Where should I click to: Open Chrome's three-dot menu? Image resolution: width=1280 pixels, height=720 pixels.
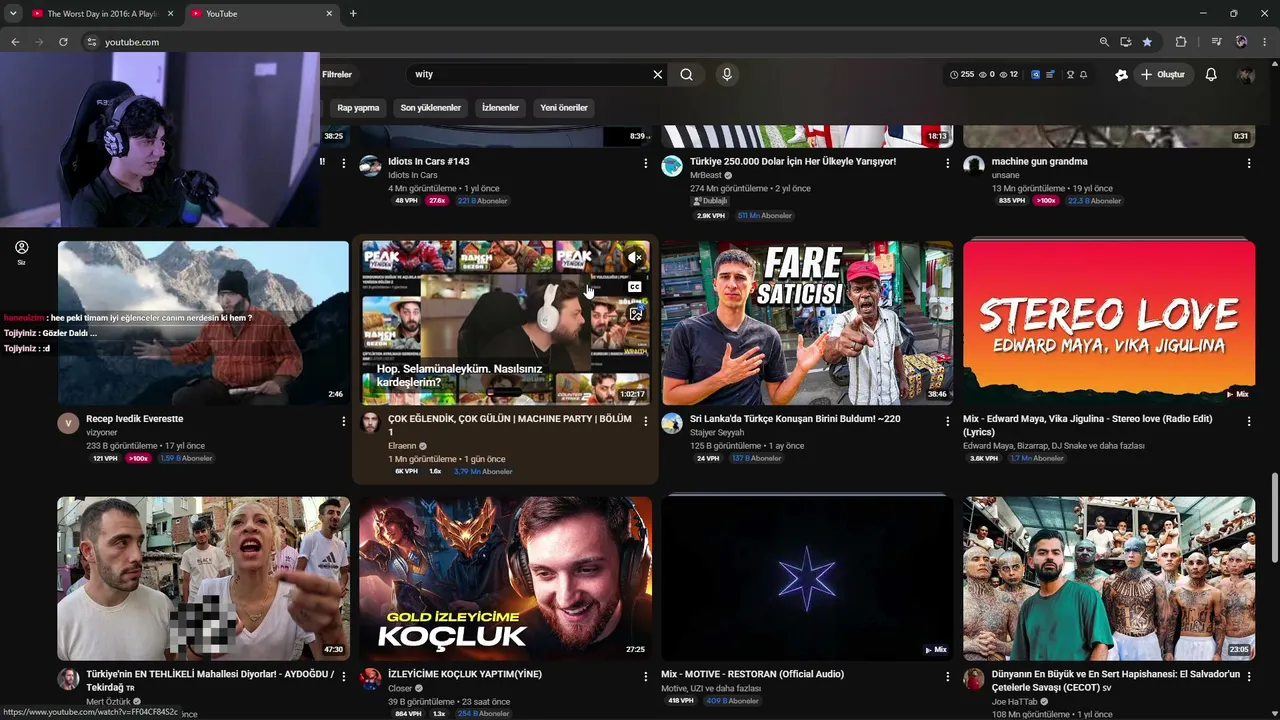coord(1265,42)
